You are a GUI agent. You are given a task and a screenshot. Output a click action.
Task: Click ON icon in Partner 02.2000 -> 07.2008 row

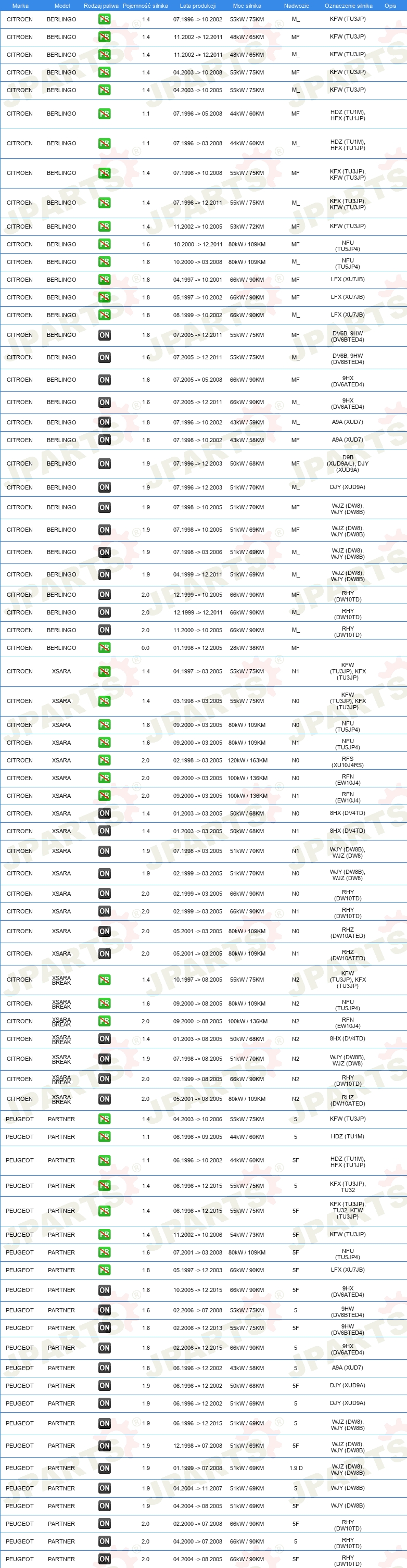105,1524
